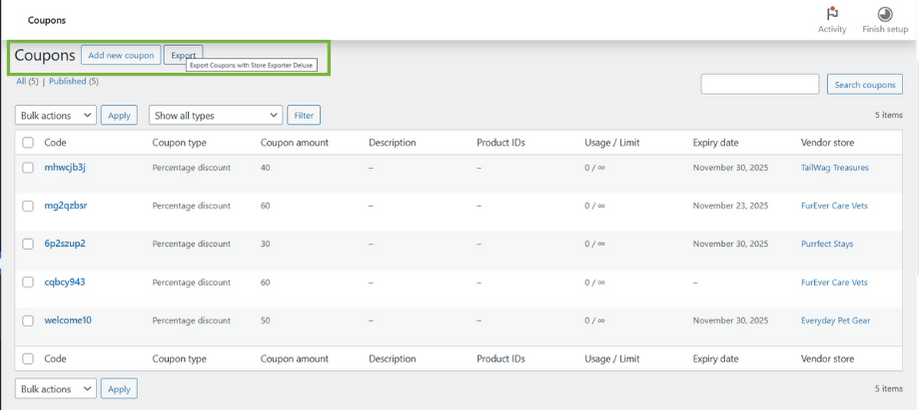
Task: Expand the bottom Bulk actions dropdown
Action: (x=56, y=388)
